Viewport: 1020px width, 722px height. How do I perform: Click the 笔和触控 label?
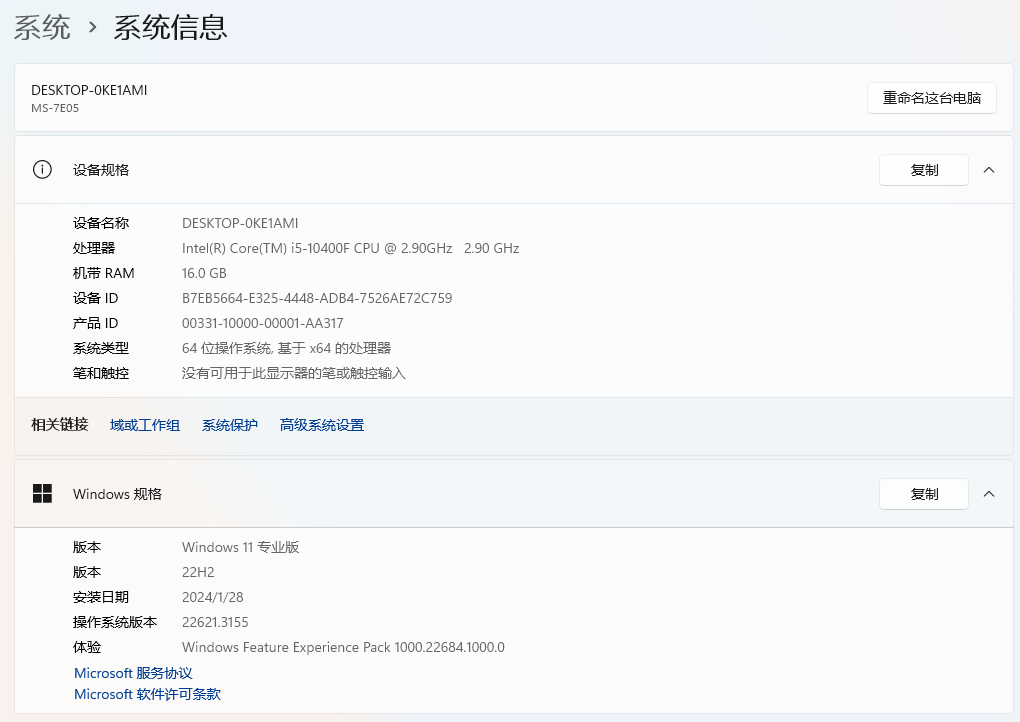[x=101, y=373]
